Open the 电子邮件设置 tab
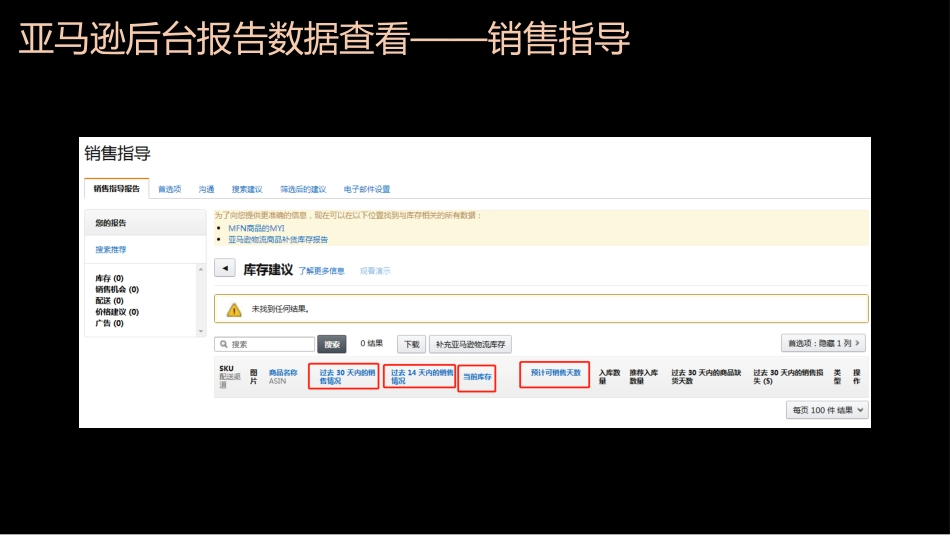Screen dimensions: 950x535 pos(367,189)
